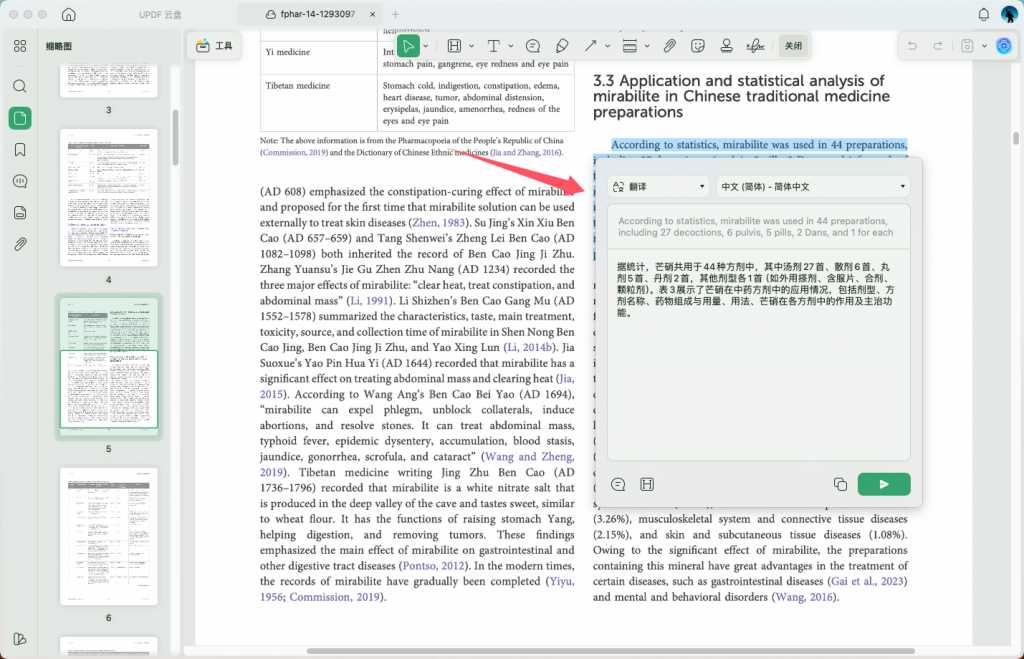This screenshot has width=1024, height=659.
Task: Copy the translated text
Action: point(840,484)
